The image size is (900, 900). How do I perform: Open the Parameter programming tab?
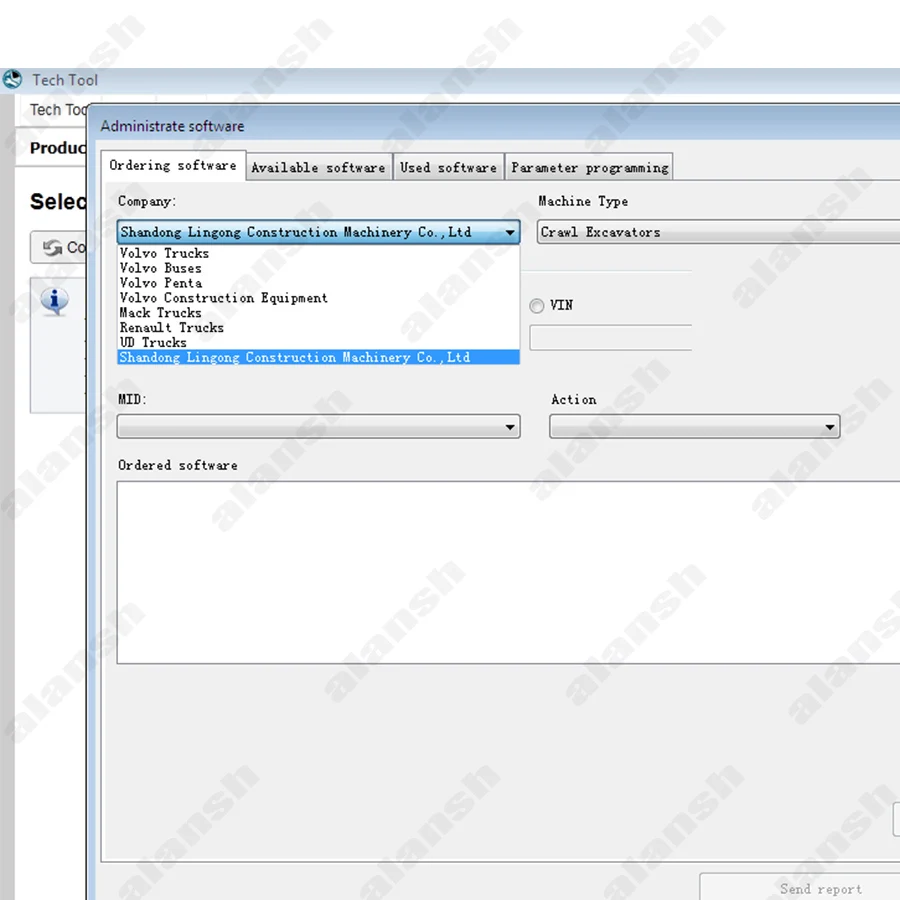pos(589,168)
